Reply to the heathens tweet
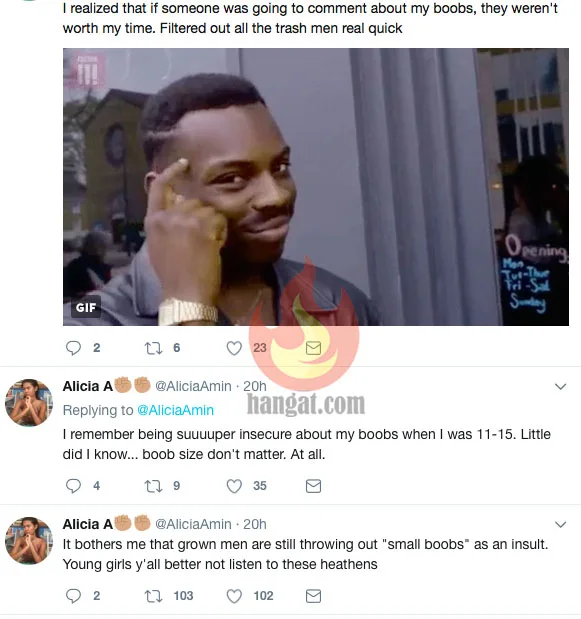581x619 pixels. [x=73, y=596]
